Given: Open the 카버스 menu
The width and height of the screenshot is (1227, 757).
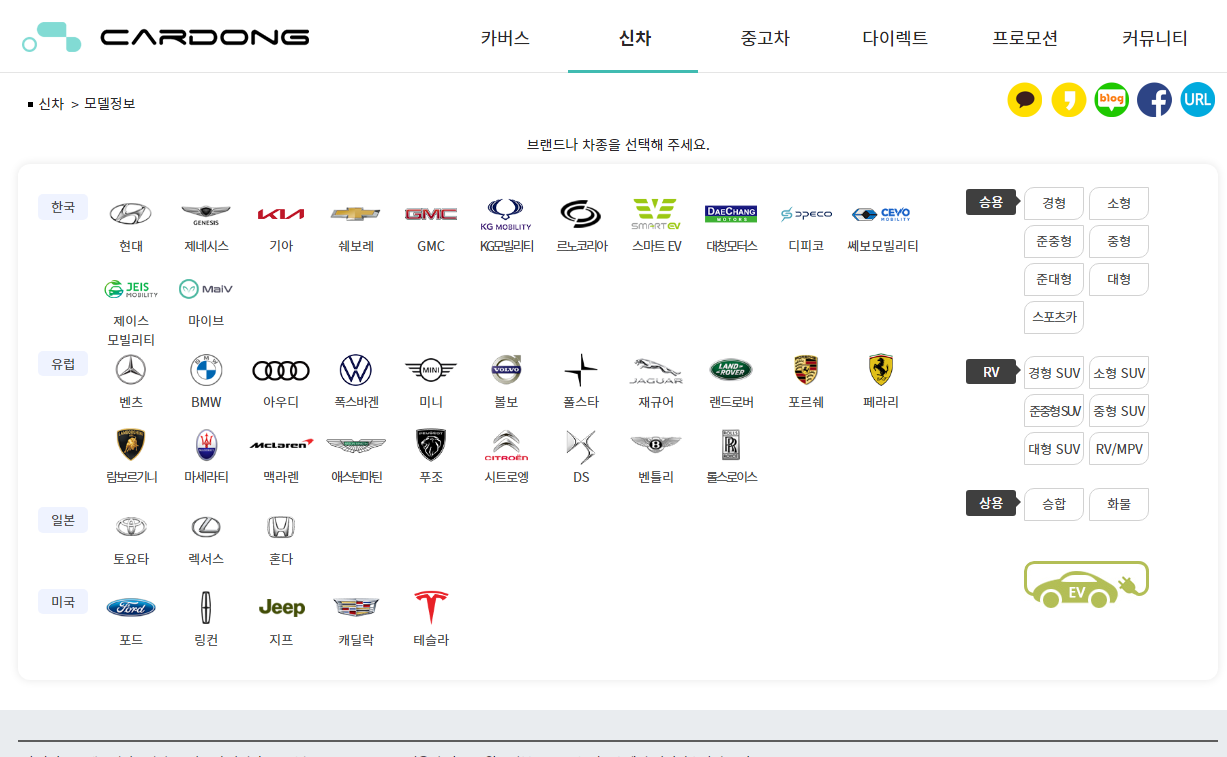Looking at the screenshot, I should coord(505,38).
